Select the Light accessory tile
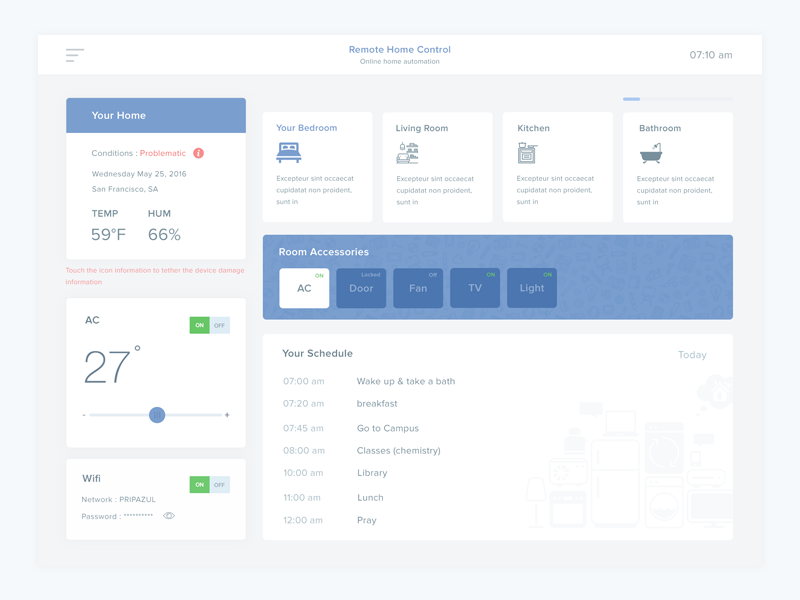800x600 pixels. (532, 288)
